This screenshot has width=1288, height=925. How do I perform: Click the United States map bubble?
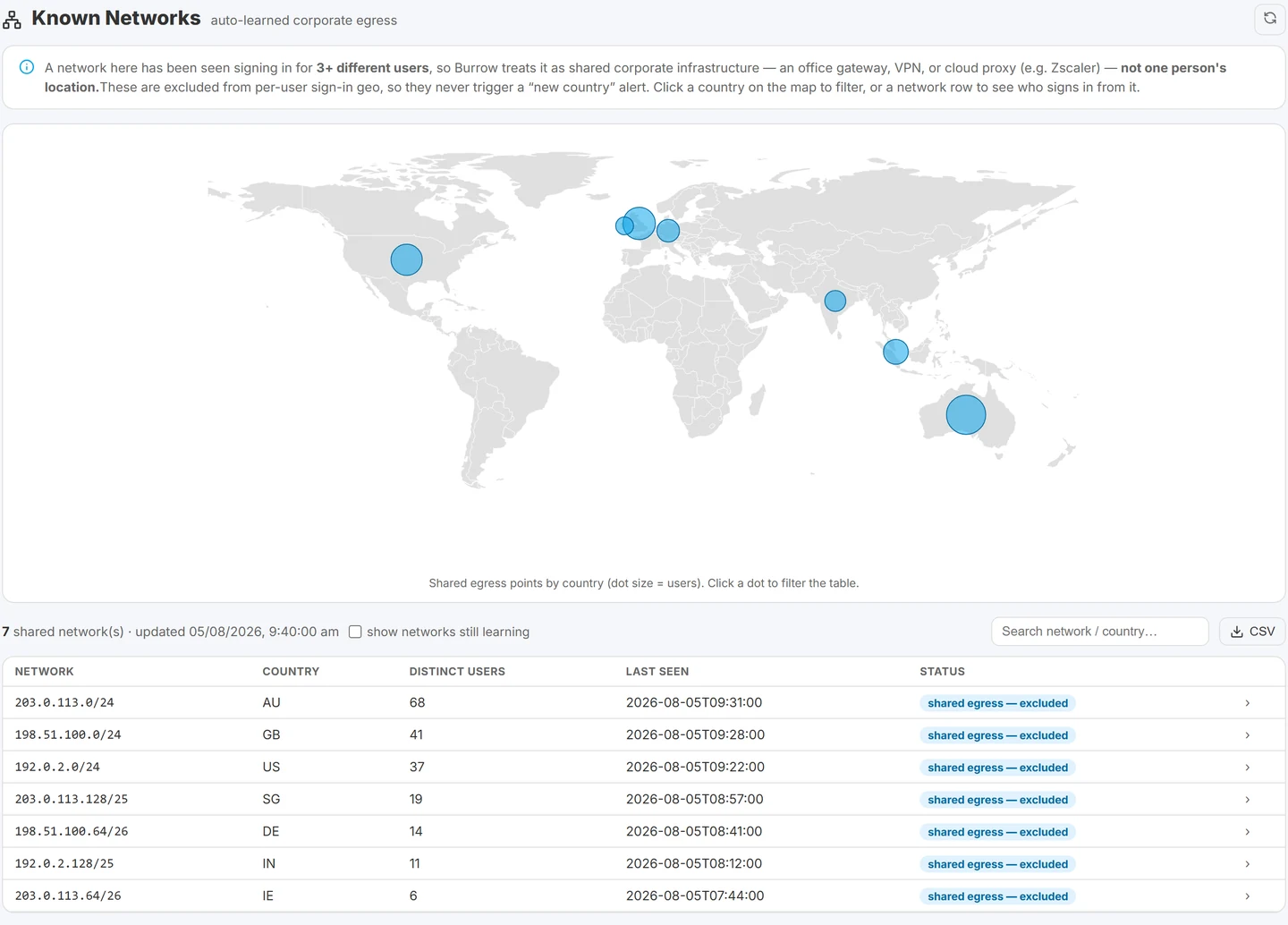click(406, 259)
